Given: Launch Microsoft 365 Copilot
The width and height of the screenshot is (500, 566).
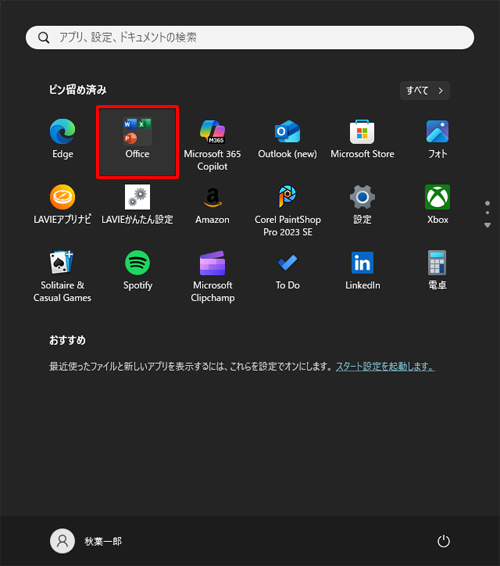Looking at the screenshot, I should pos(212,145).
